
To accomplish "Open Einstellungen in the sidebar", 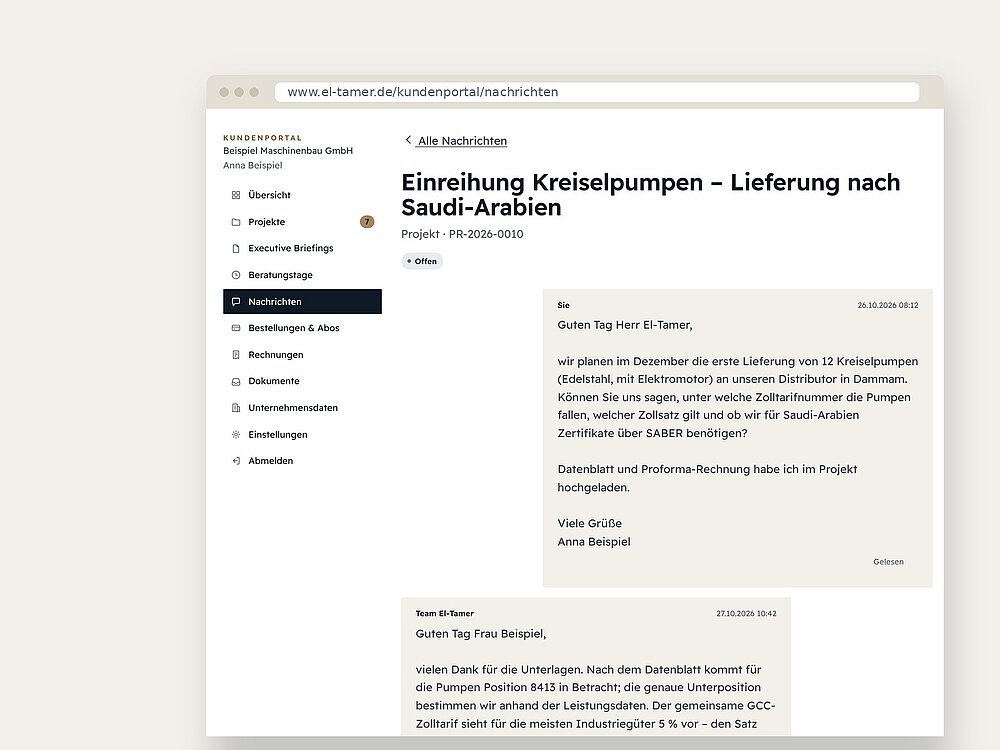I will [302, 434].
